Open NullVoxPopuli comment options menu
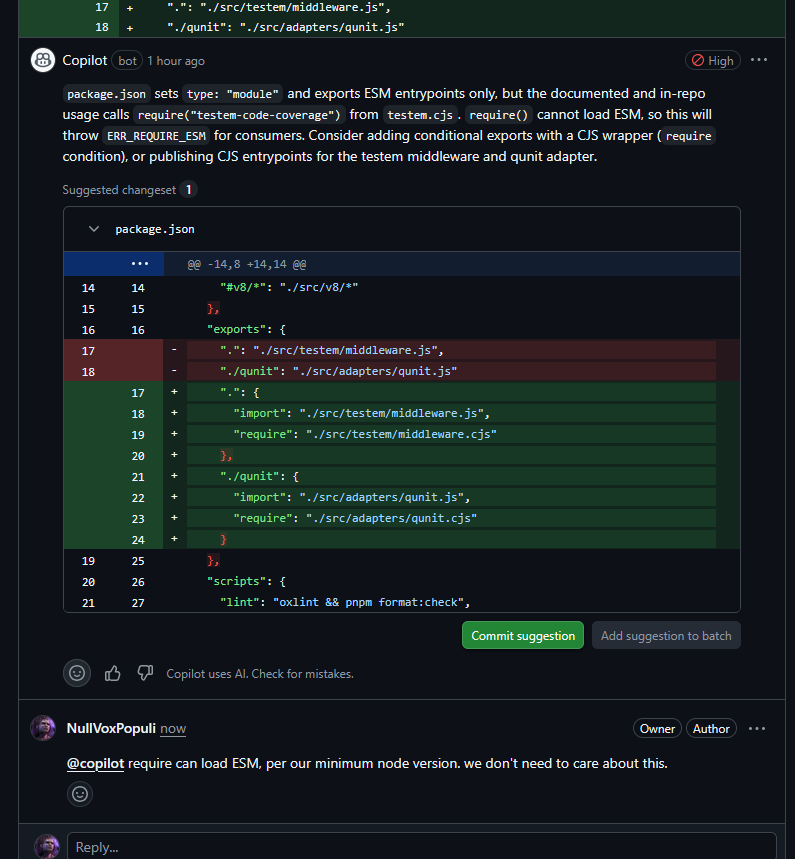This screenshot has height=859, width=795. [757, 729]
